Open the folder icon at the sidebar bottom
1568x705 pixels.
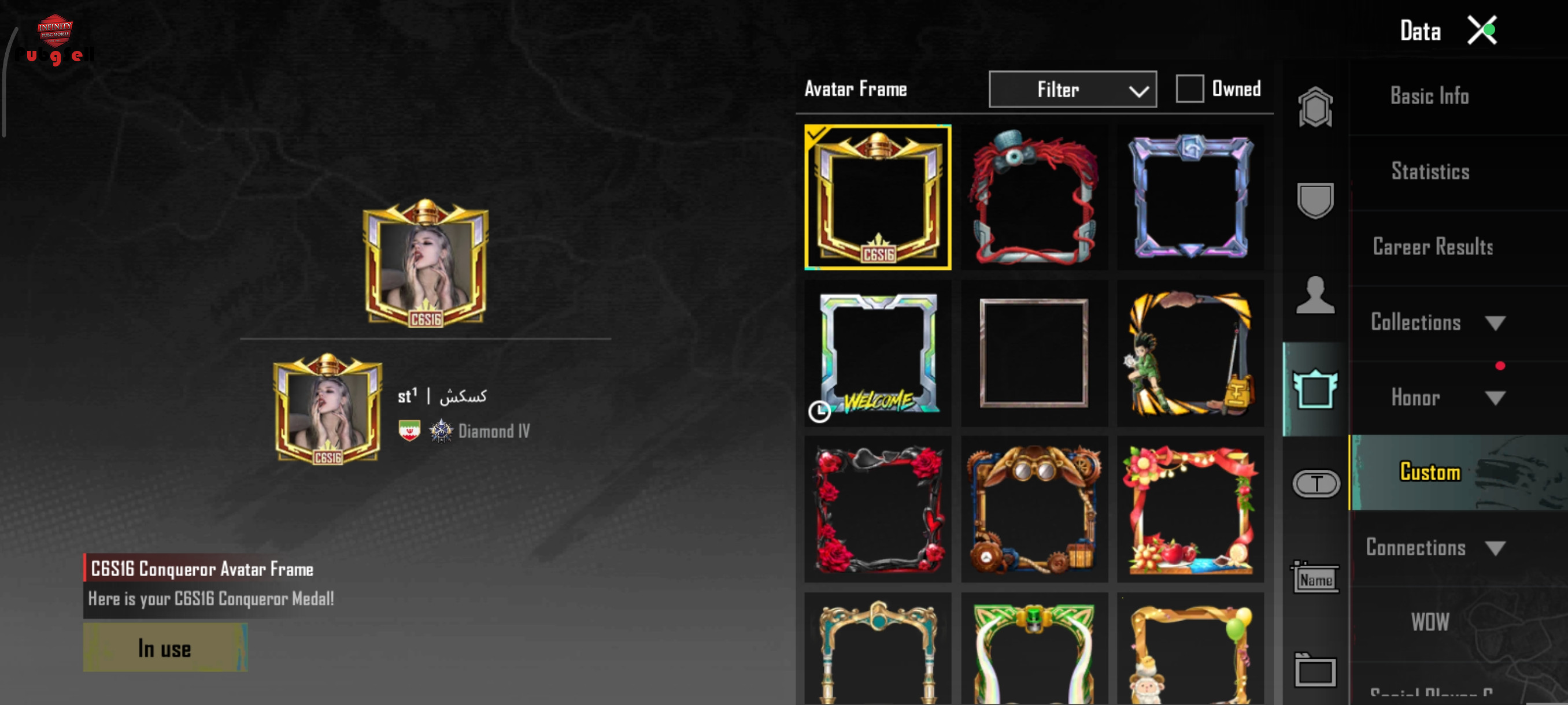point(1315,670)
